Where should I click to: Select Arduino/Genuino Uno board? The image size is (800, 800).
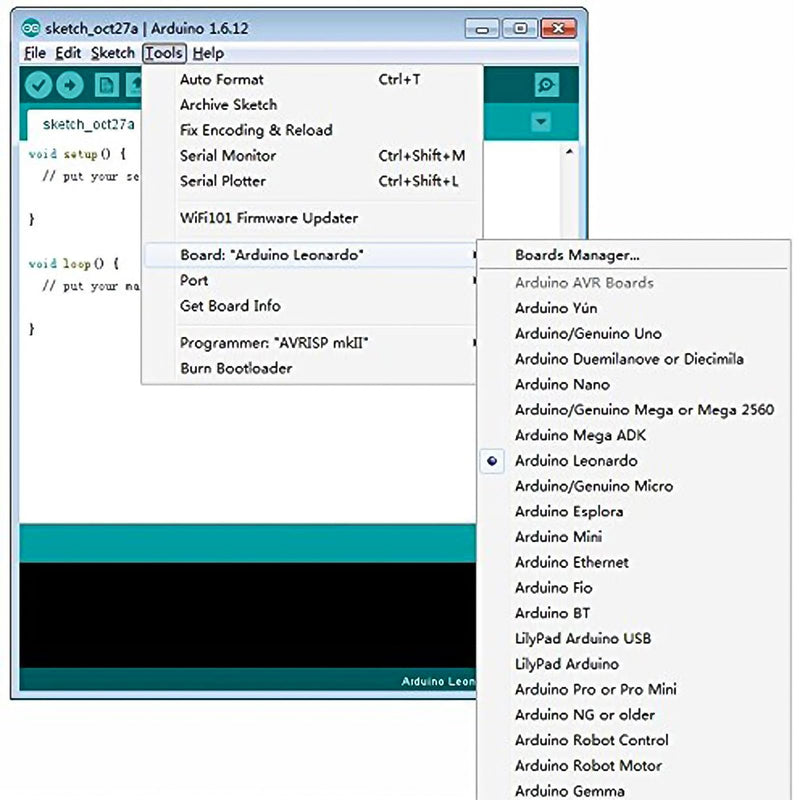click(588, 333)
